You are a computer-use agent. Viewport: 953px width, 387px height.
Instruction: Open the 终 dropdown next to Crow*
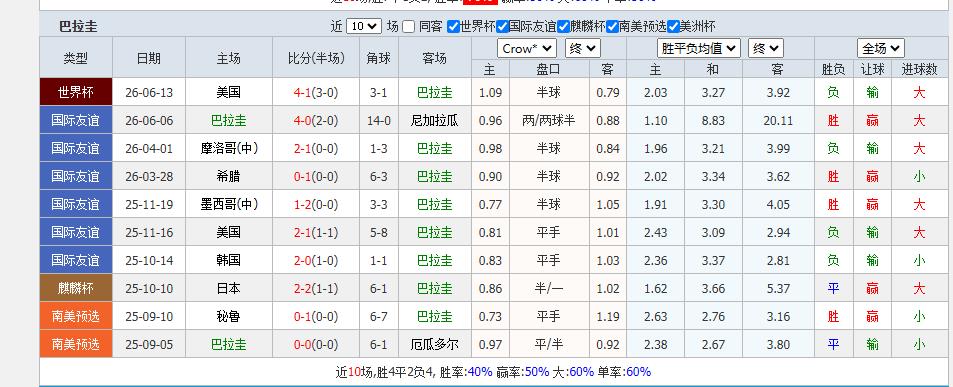pyautogui.click(x=583, y=49)
